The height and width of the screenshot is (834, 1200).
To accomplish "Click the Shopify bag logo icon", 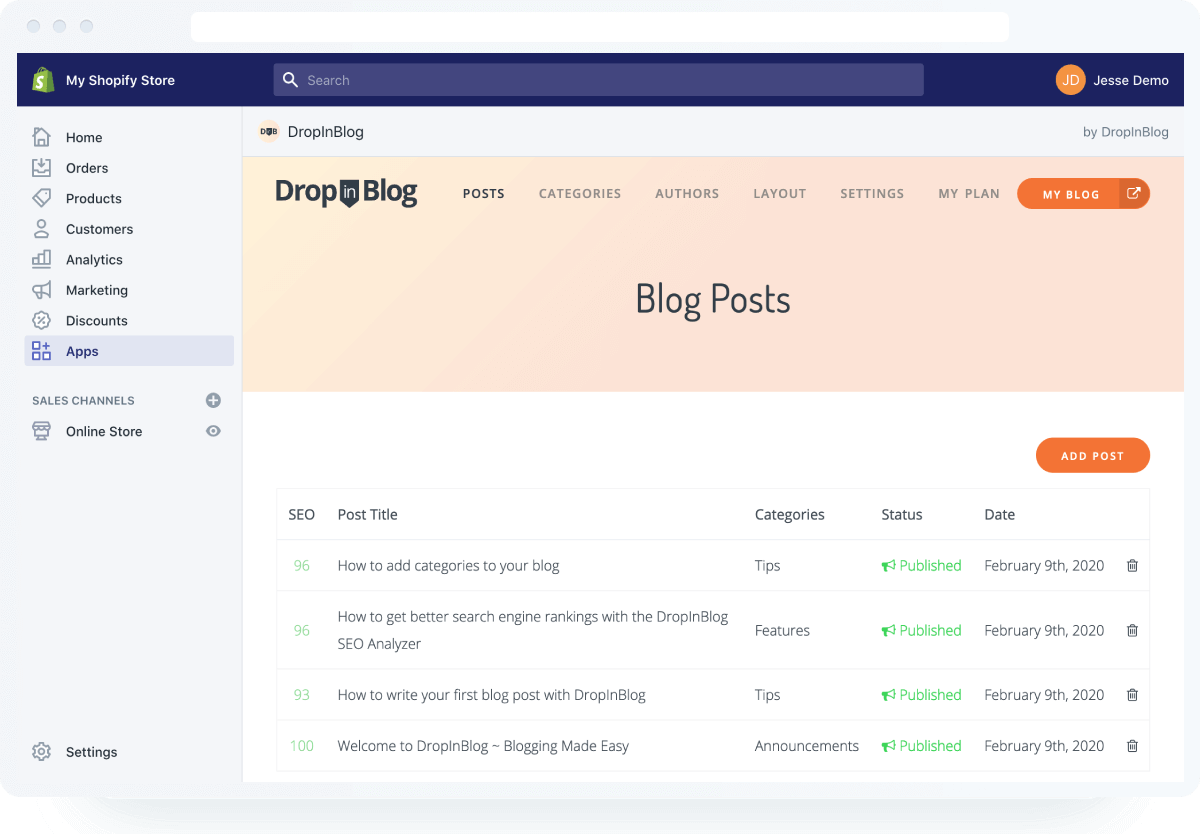I will click(x=43, y=80).
